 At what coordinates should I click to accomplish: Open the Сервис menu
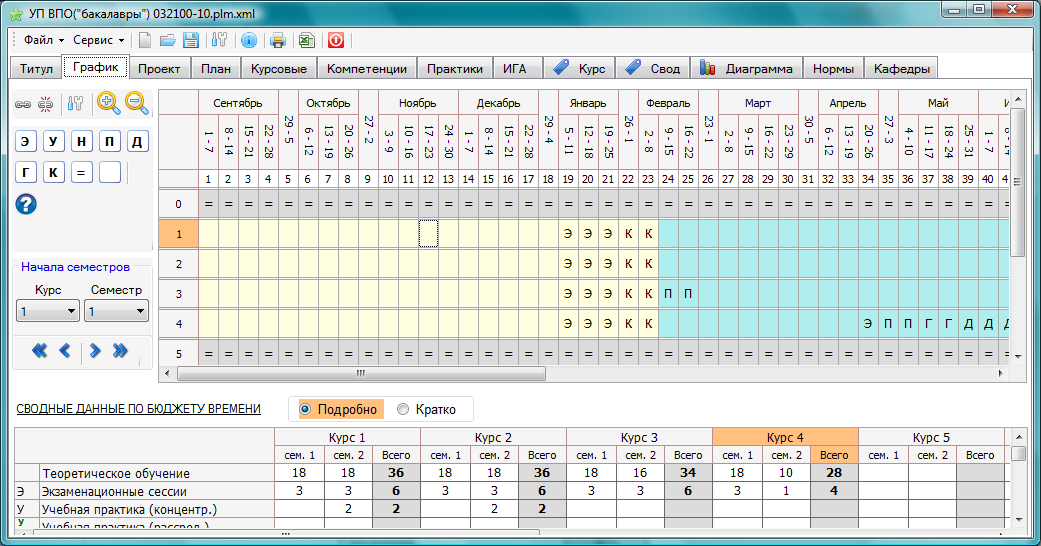(x=98, y=40)
